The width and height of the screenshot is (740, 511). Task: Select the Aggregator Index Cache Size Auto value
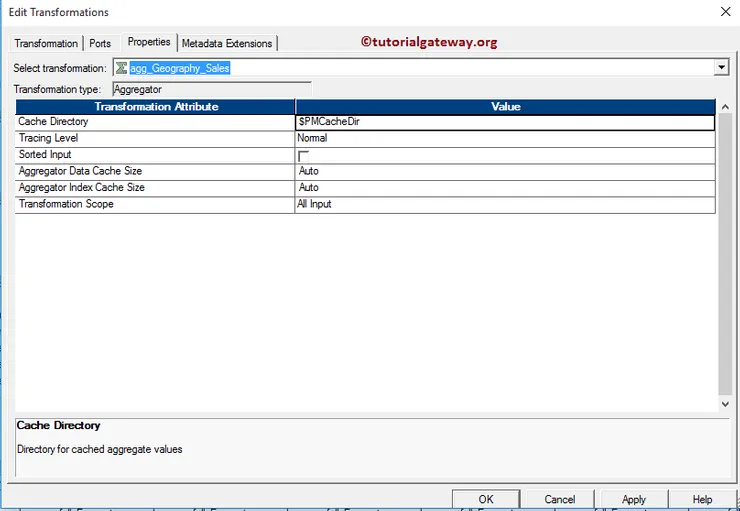coord(505,188)
